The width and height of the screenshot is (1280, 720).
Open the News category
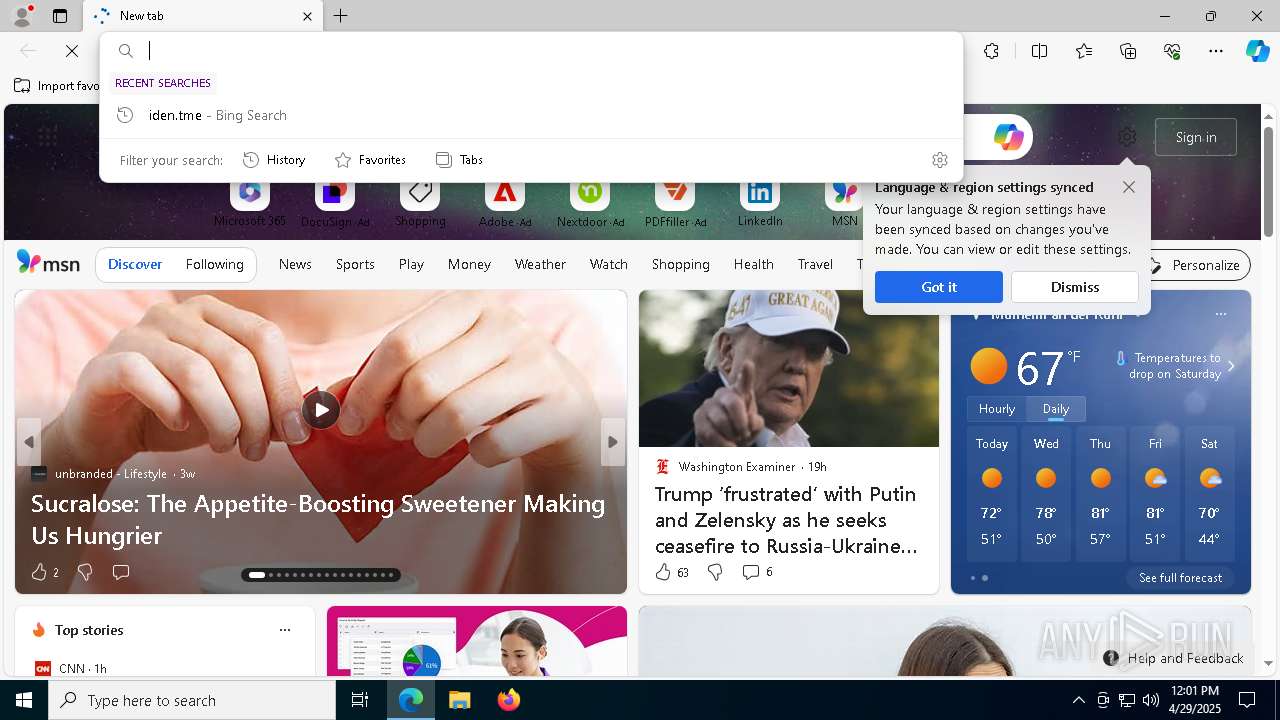pyautogui.click(x=295, y=265)
